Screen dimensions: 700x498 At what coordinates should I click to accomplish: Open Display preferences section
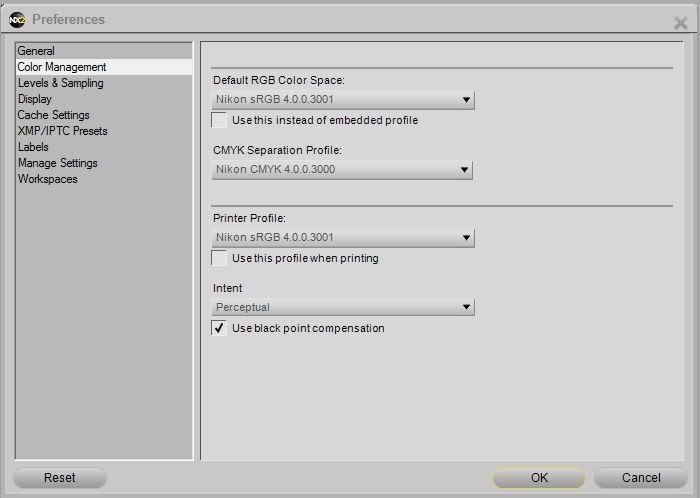35,99
